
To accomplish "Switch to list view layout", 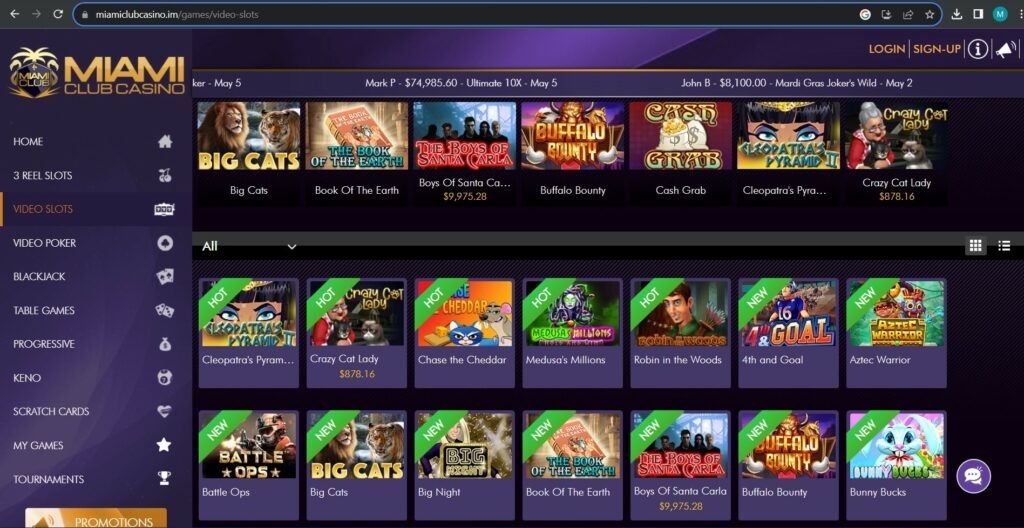I will pyautogui.click(x=1004, y=246).
